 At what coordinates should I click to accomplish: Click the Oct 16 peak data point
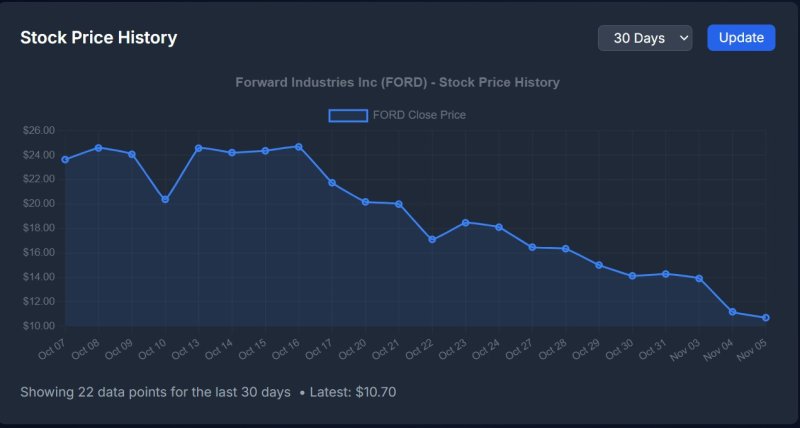point(299,147)
